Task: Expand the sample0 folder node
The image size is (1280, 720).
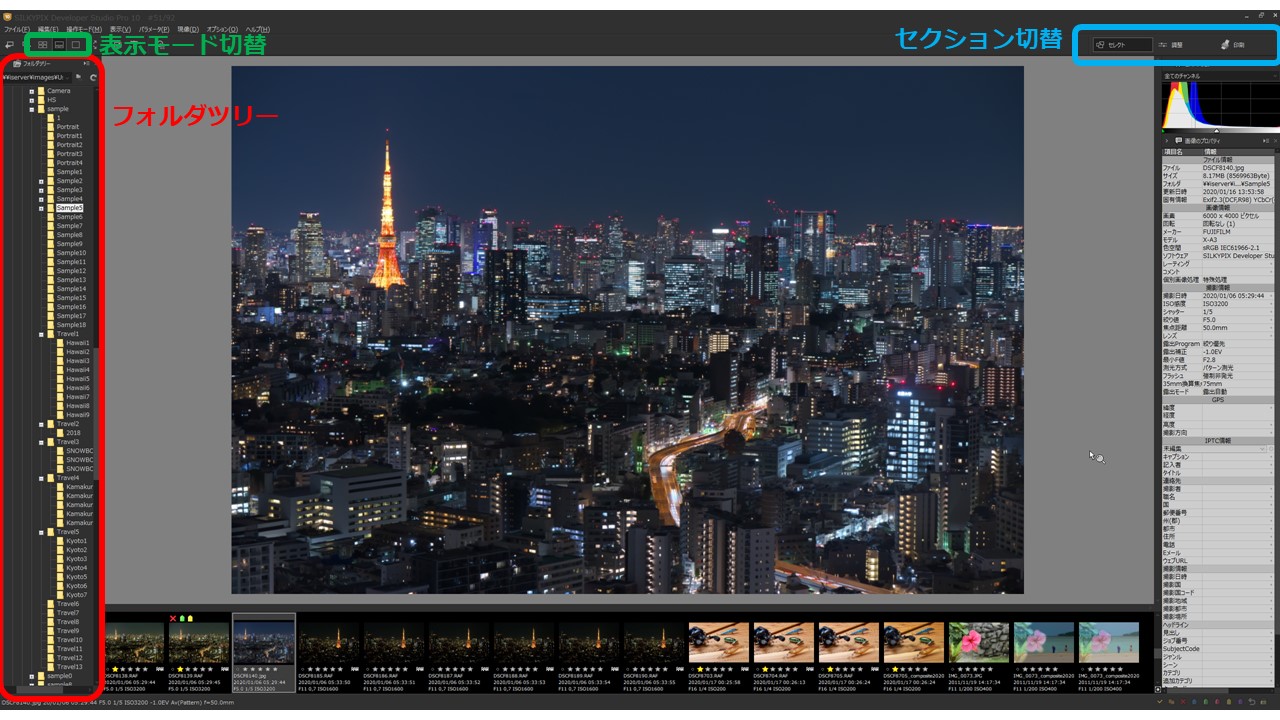Action: pos(32,676)
